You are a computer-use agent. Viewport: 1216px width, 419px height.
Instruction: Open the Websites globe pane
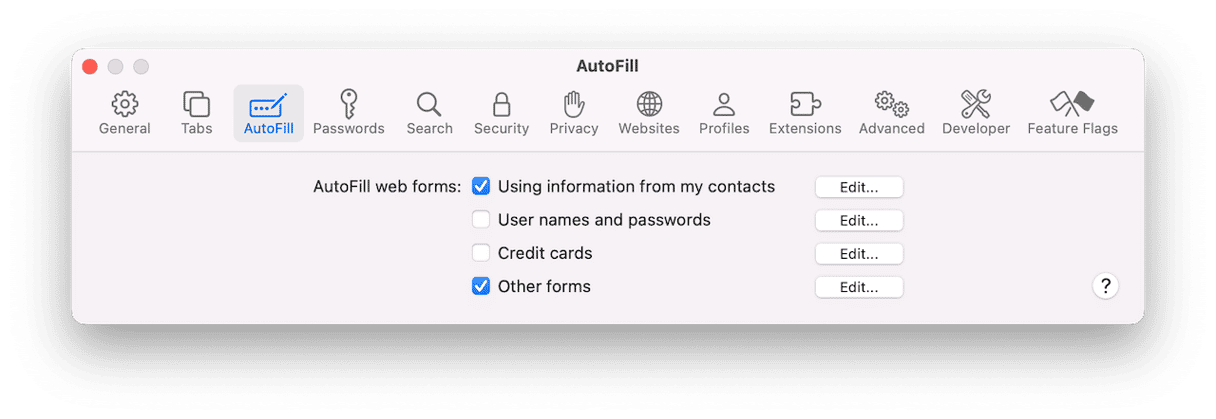pos(649,113)
